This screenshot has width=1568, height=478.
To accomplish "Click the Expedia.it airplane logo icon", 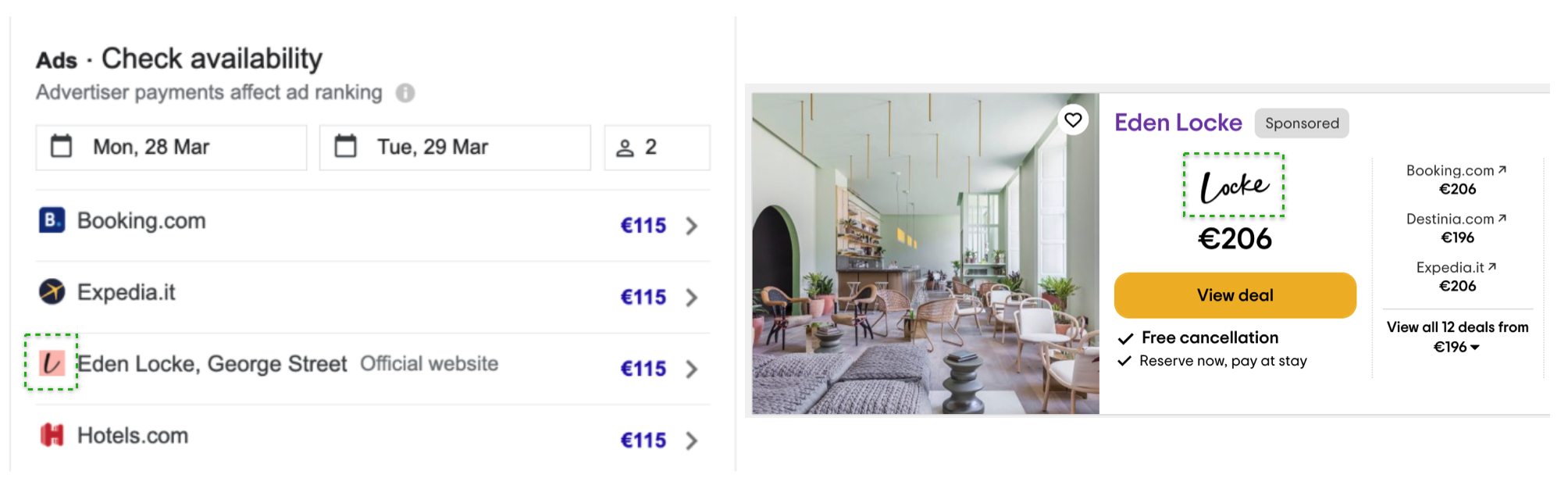I will pyautogui.click(x=52, y=291).
